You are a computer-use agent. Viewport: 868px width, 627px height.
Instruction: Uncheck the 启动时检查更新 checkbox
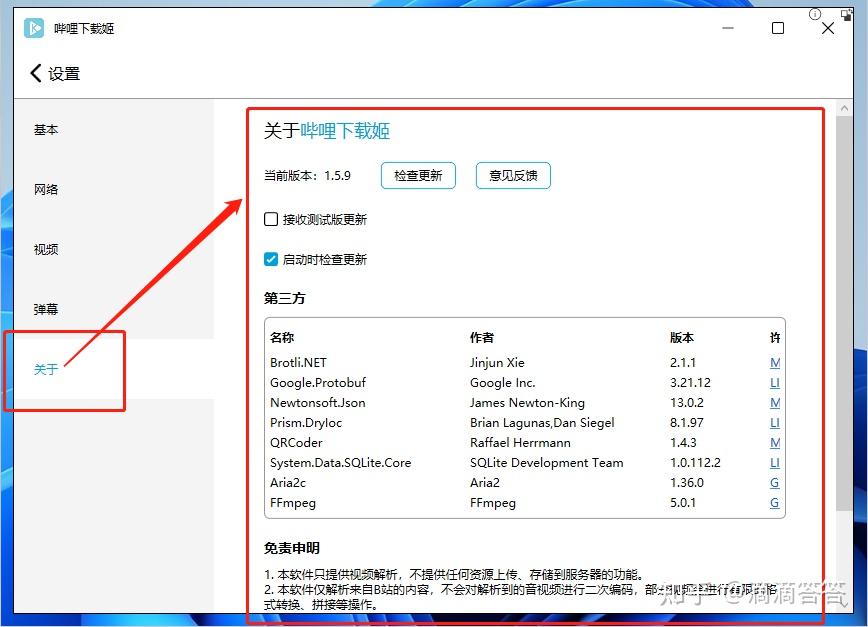(271, 259)
